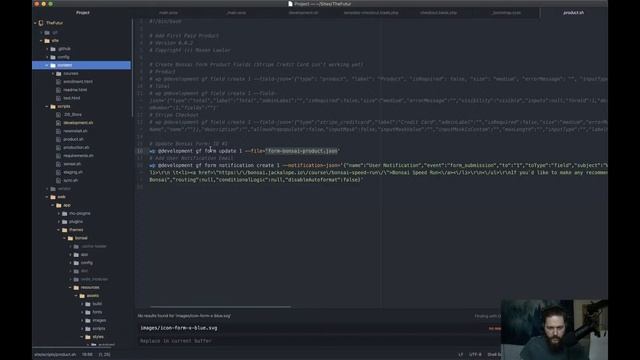Select the config folder nested inside bonsai
The height and width of the screenshot is (360, 640).
87,263
